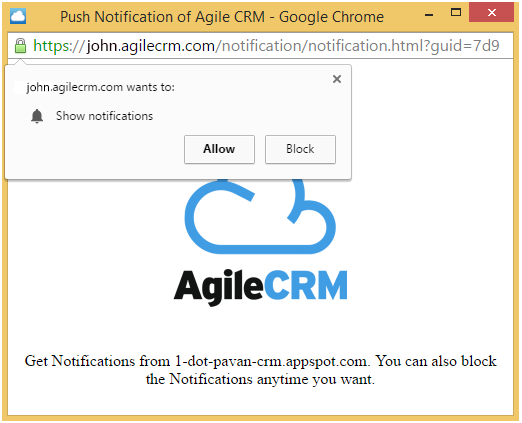Click the bell icon beside Show notifications
Image resolution: width=522 pixels, height=423 pixels.
[x=37, y=116]
